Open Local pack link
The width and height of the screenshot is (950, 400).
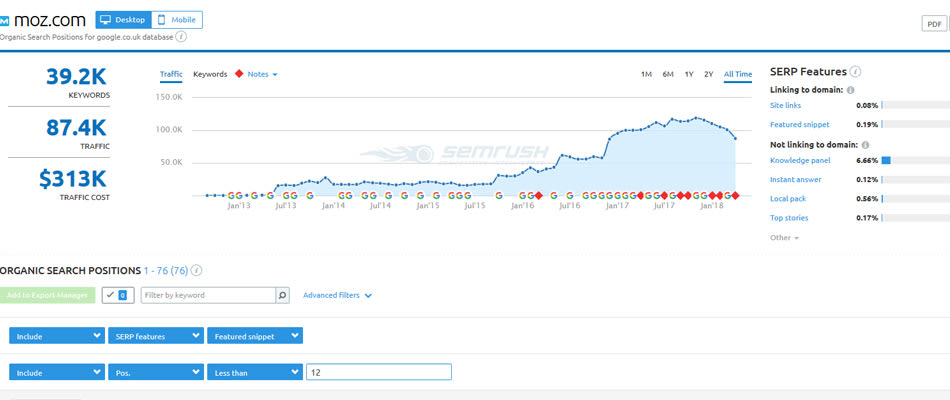pos(788,198)
